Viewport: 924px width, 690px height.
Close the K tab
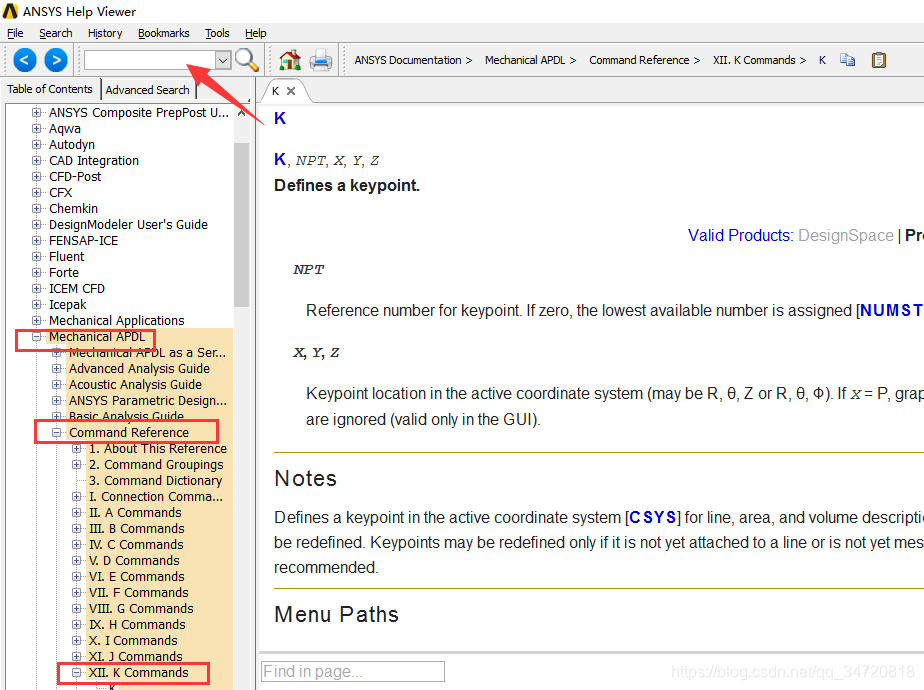point(291,91)
